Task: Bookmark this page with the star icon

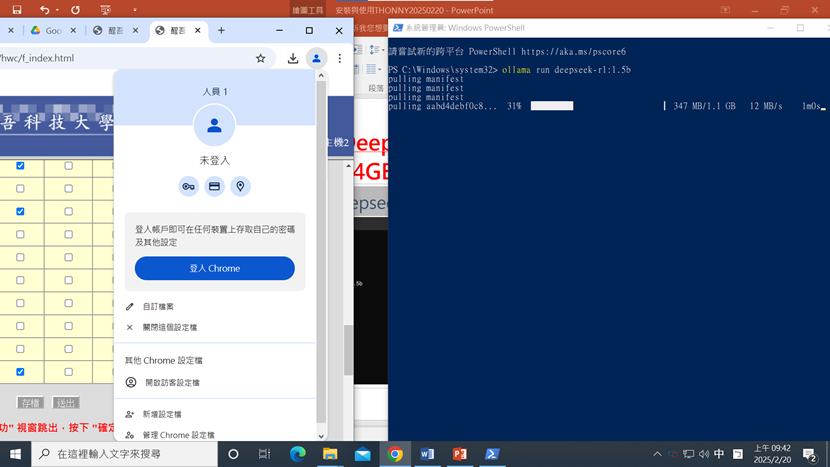Action: click(x=261, y=59)
